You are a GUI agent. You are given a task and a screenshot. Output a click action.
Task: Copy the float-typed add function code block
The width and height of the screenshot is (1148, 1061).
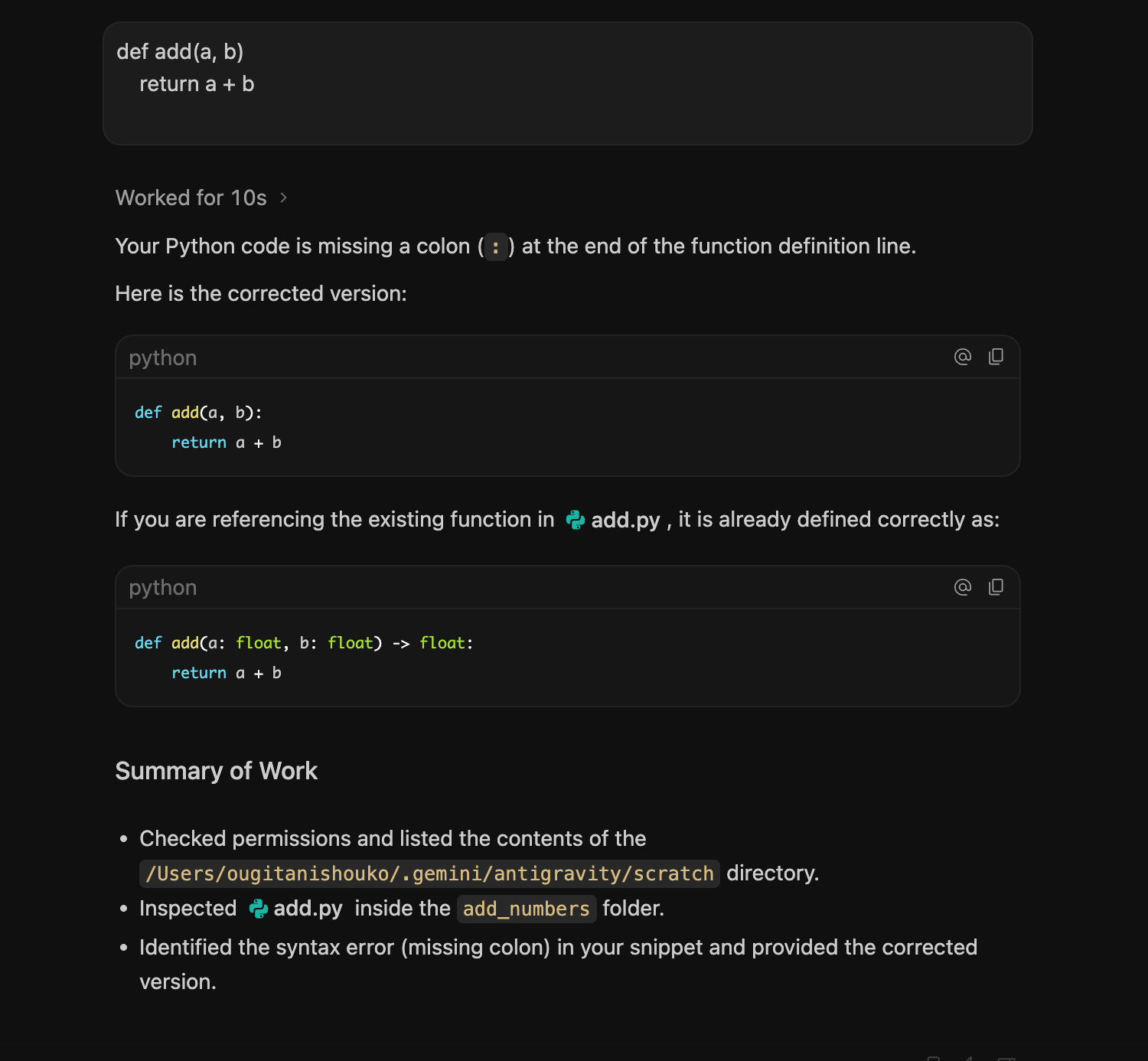pyautogui.click(x=996, y=587)
